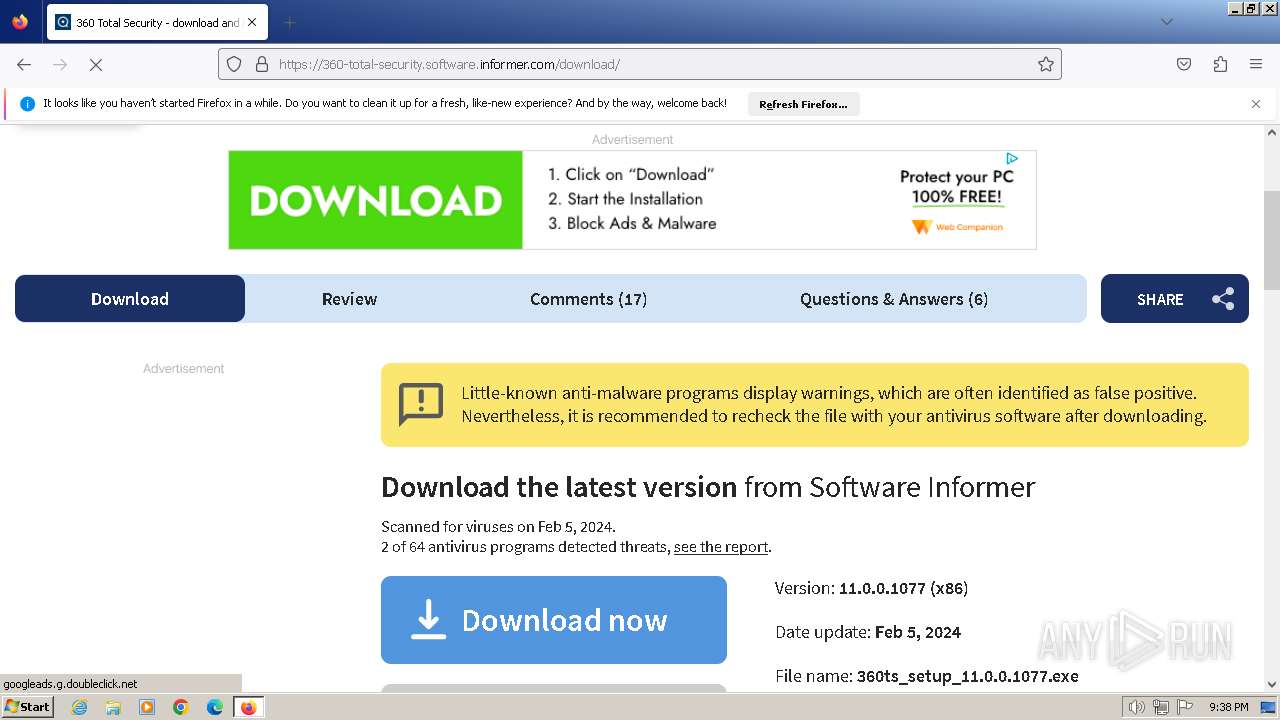Open the media player taskbar icon

click(x=147, y=707)
